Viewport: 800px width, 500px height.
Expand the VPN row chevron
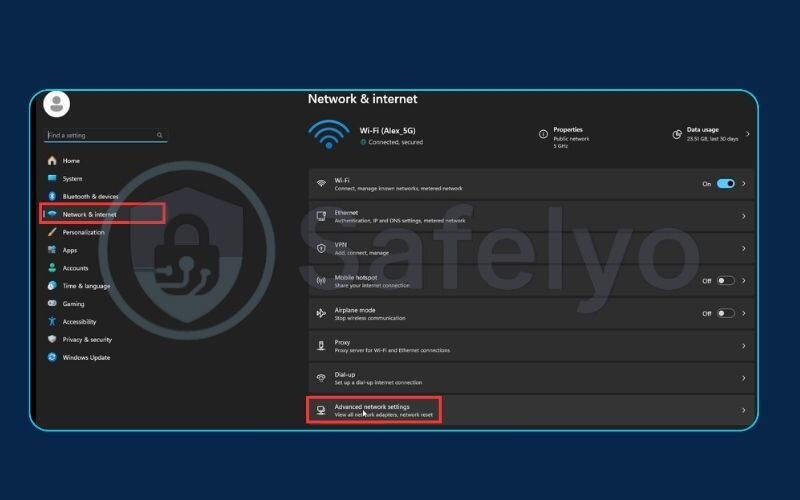(x=743, y=248)
